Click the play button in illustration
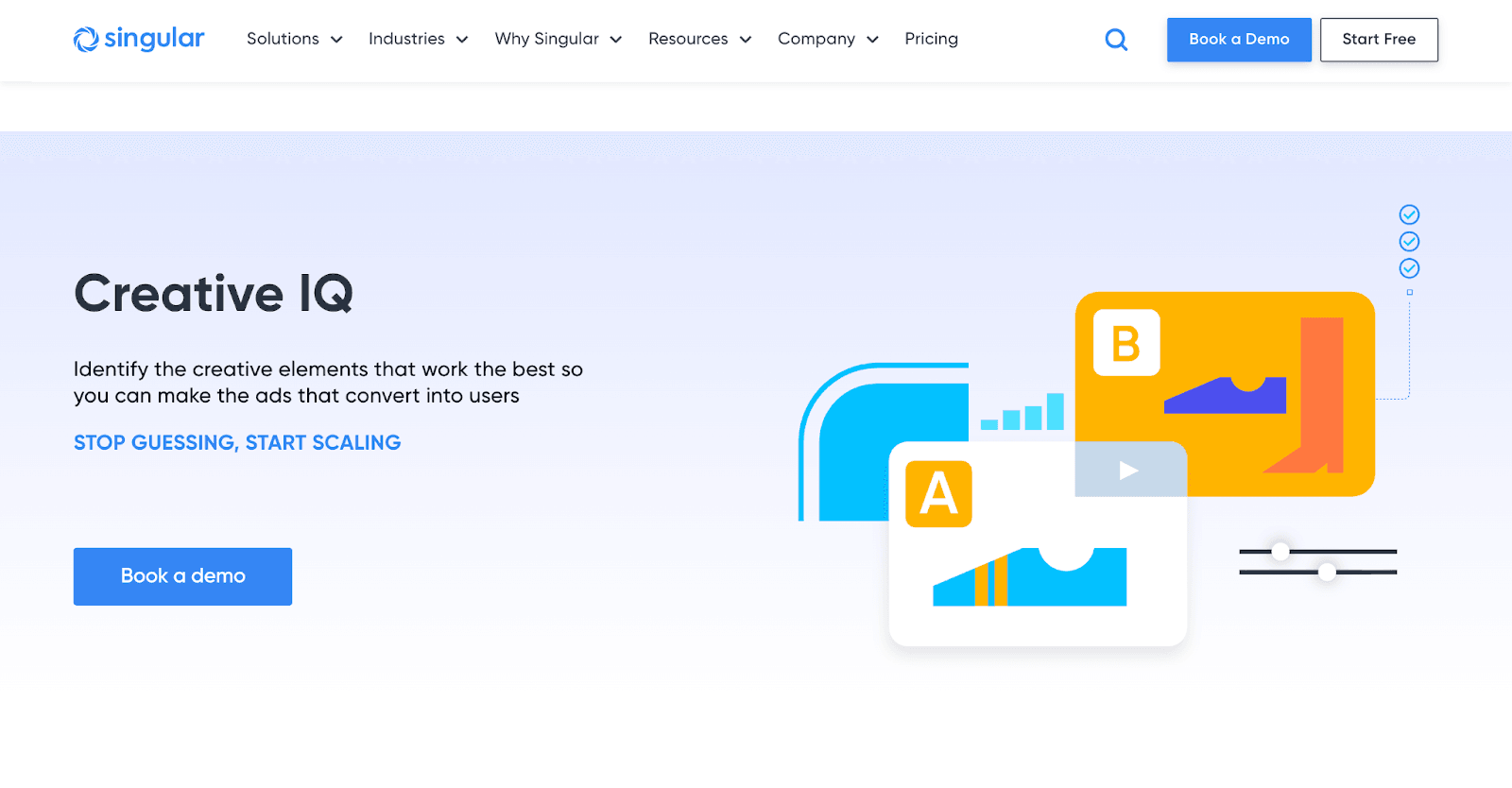Viewport: 1512px width, 788px height. 1128,470
